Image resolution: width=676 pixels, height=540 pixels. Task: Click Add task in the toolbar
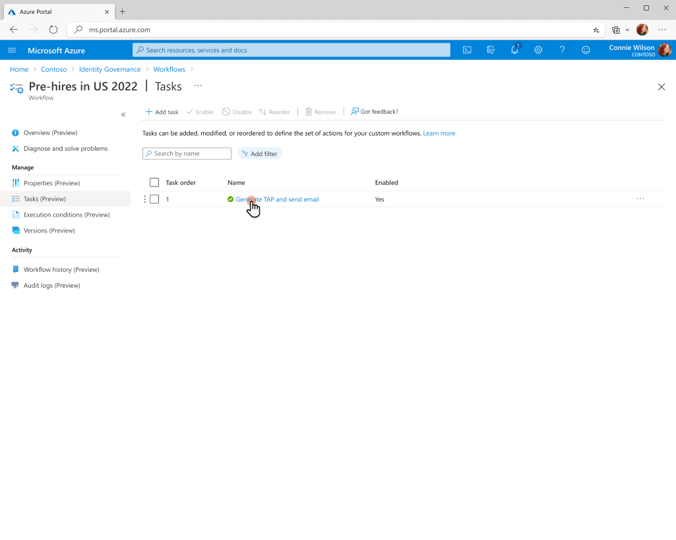[162, 112]
